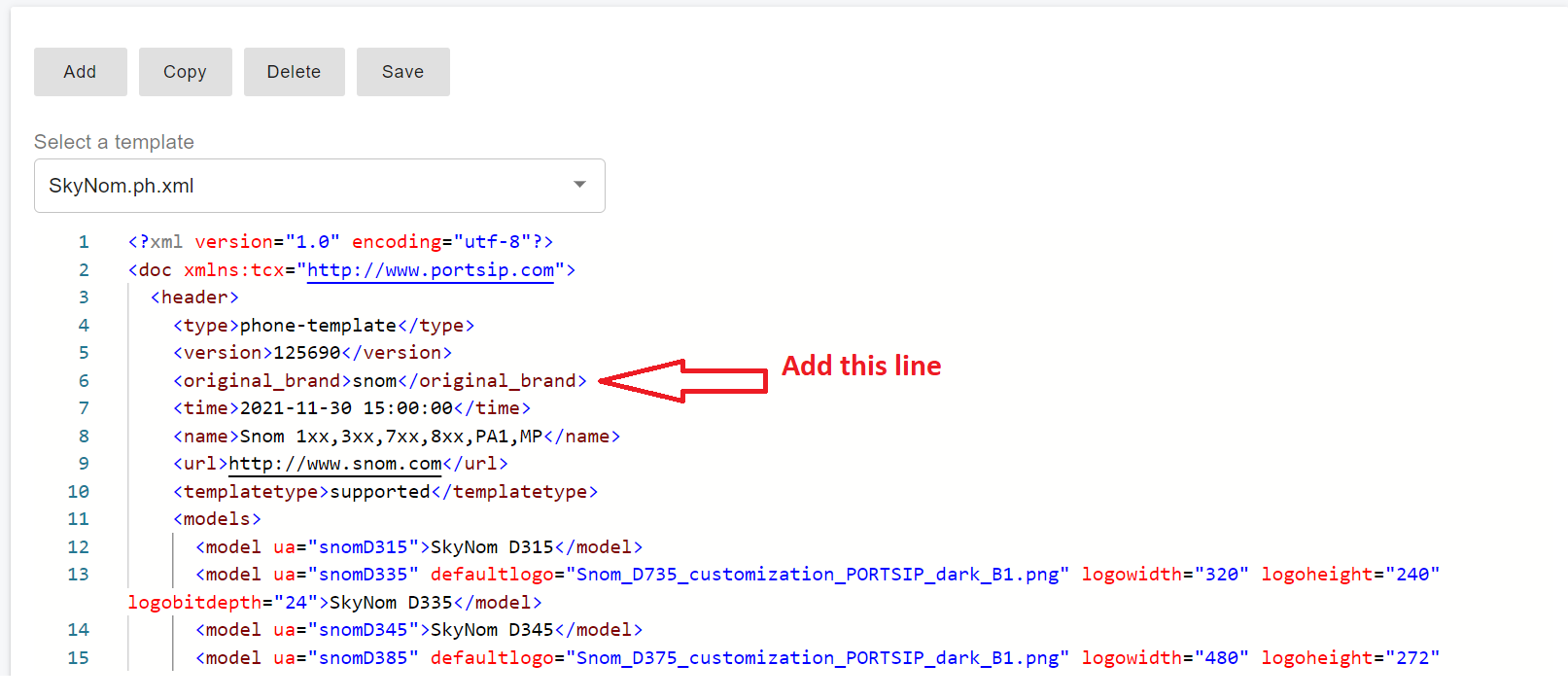1568x700 pixels.
Task: Open the http://www.portsip.com link
Action: click(x=430, y=270)
